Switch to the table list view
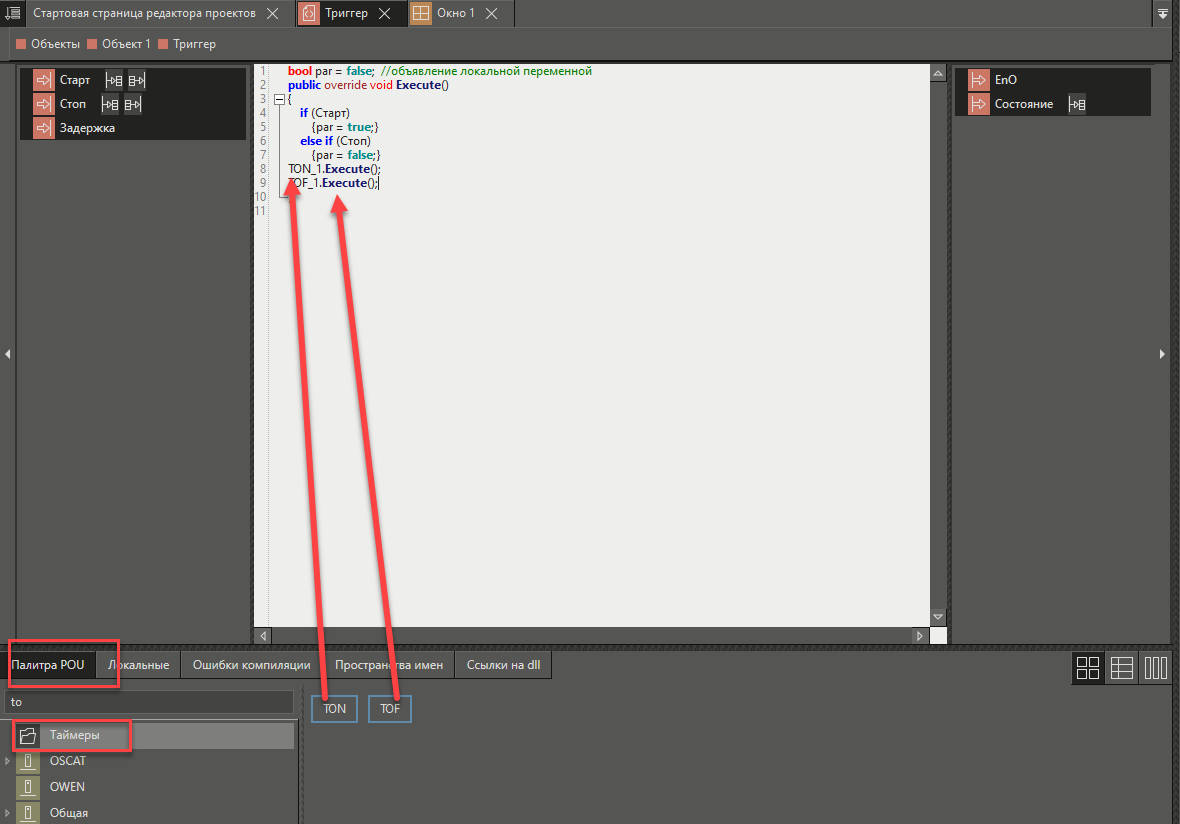The height and width of the screenshot is (824, 1180). click(1121, 668)
